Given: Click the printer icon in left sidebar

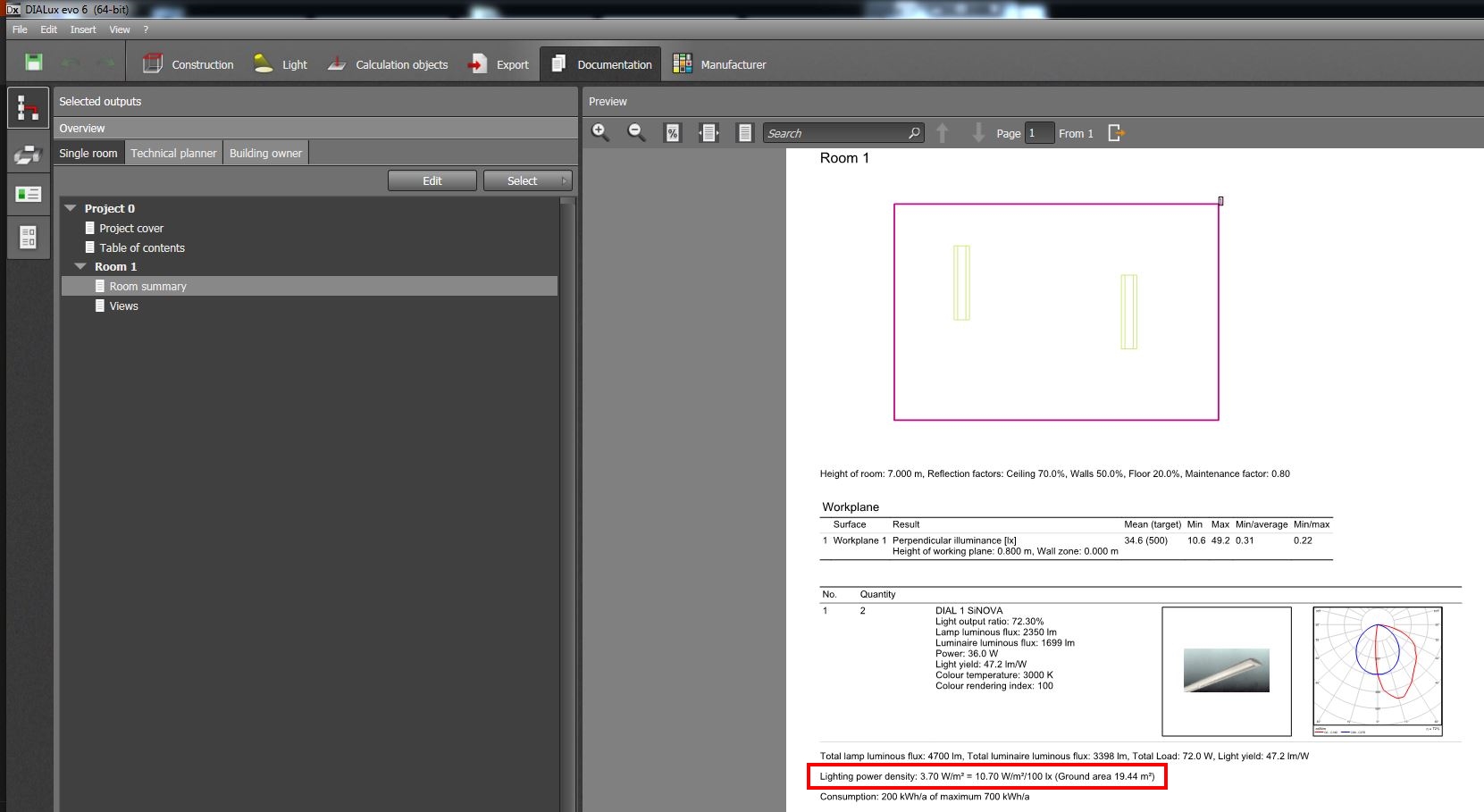Looking at the screenshot, I should pos(28,152).
